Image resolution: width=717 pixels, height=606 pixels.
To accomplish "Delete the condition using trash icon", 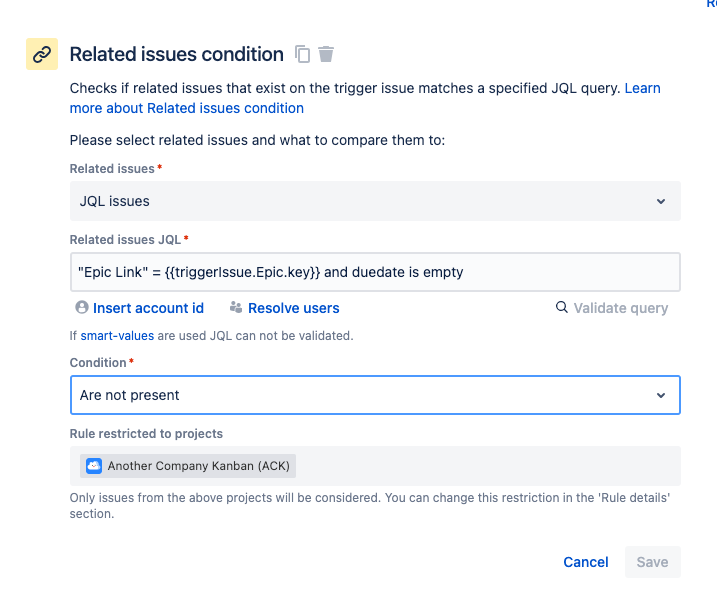I will pyautogui.click(x=326, y=54).
